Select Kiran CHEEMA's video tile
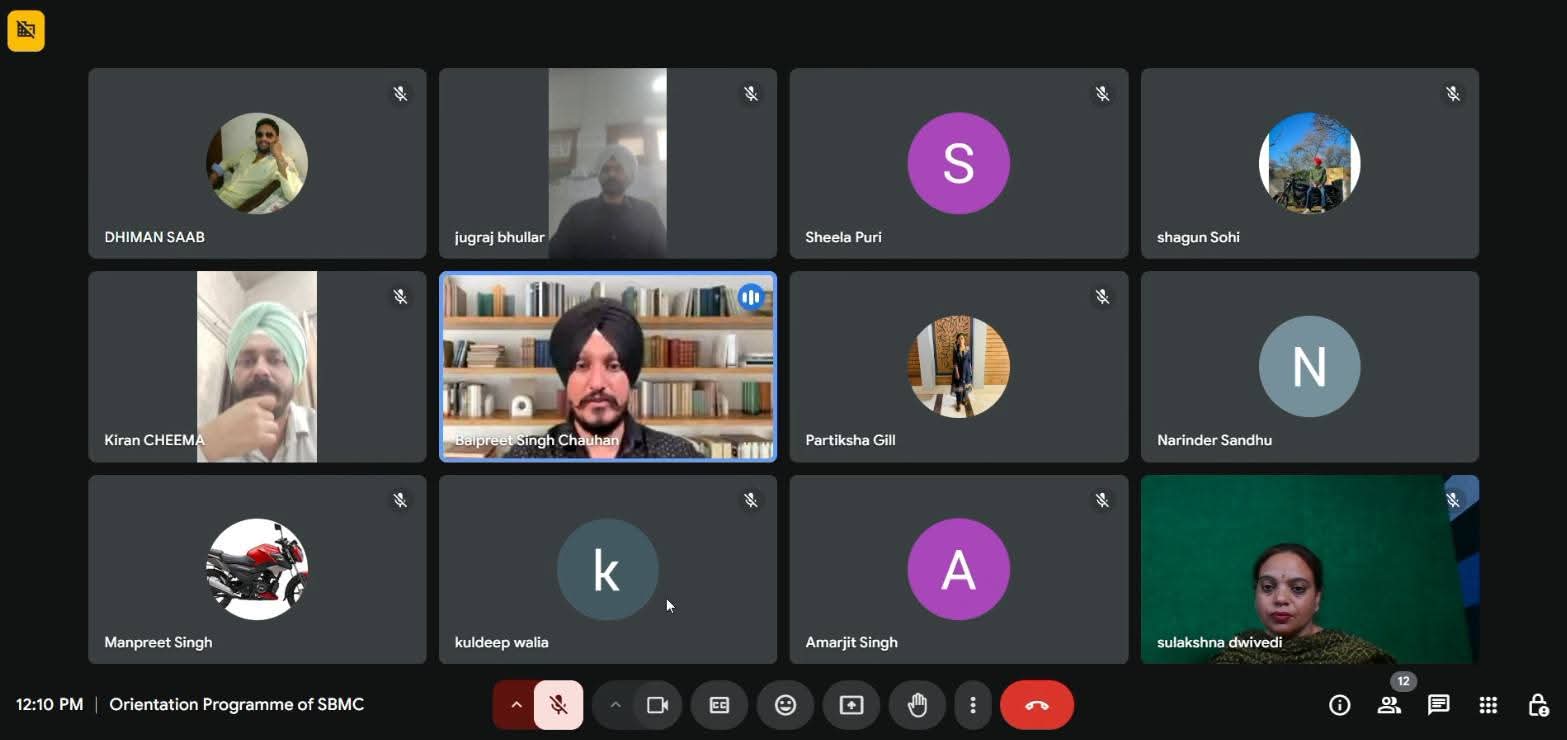This screenshot has height=740, width=1567. pos(257,366)
